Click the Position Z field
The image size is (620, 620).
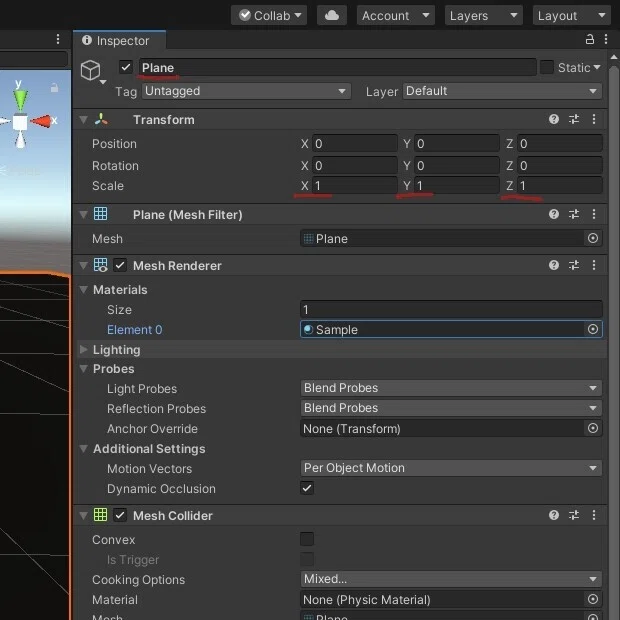[x=560, y=144]
